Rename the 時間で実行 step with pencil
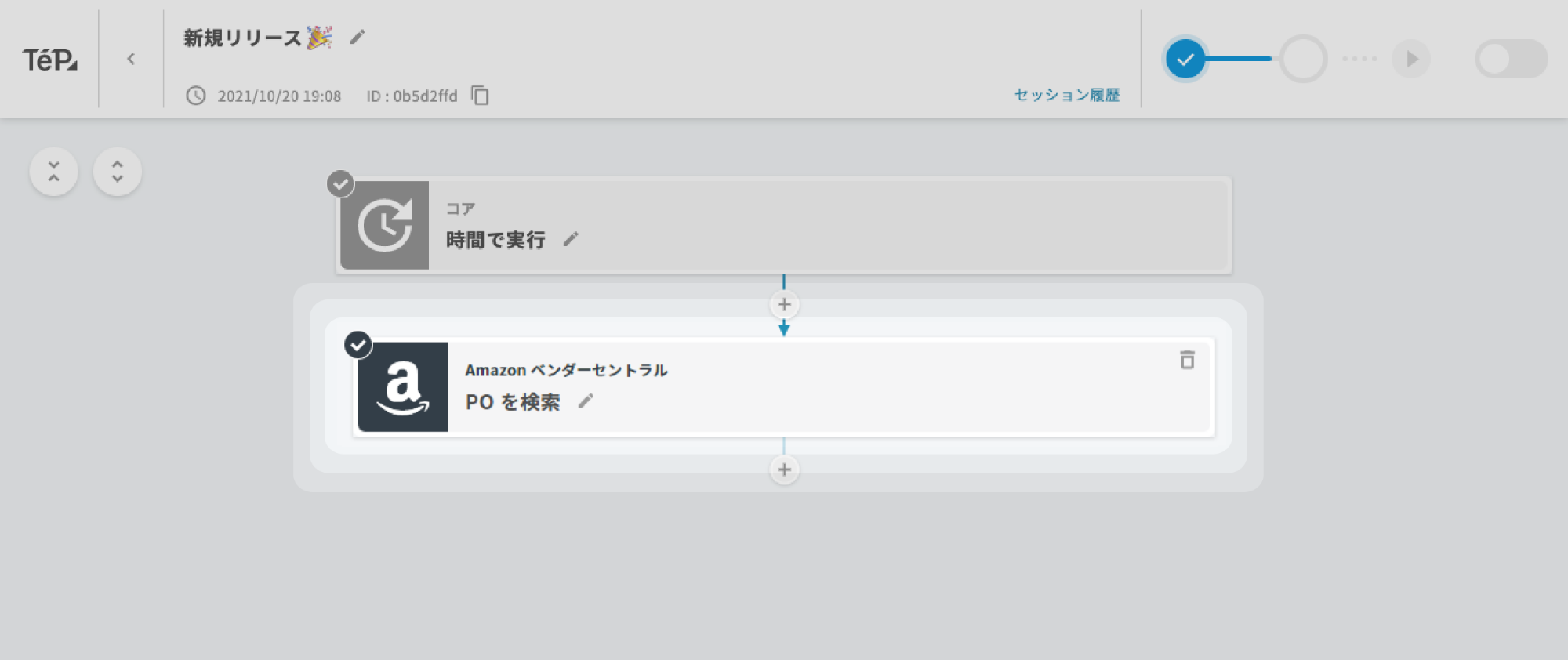 pos(571,239)
